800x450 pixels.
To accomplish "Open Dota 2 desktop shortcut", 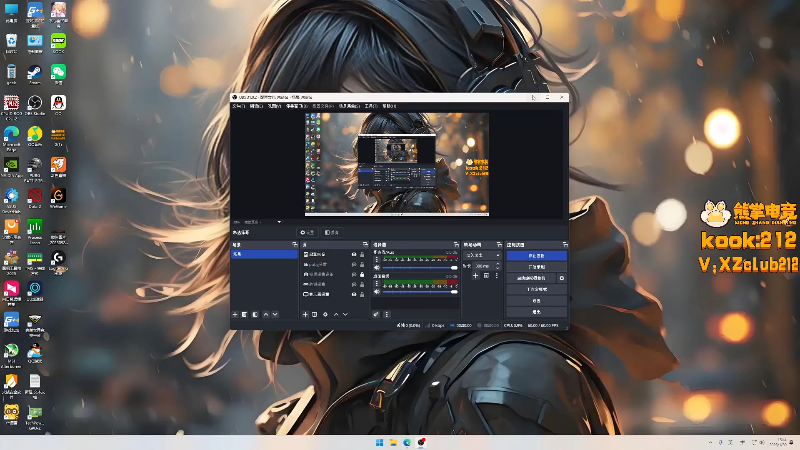I will 35,198.
